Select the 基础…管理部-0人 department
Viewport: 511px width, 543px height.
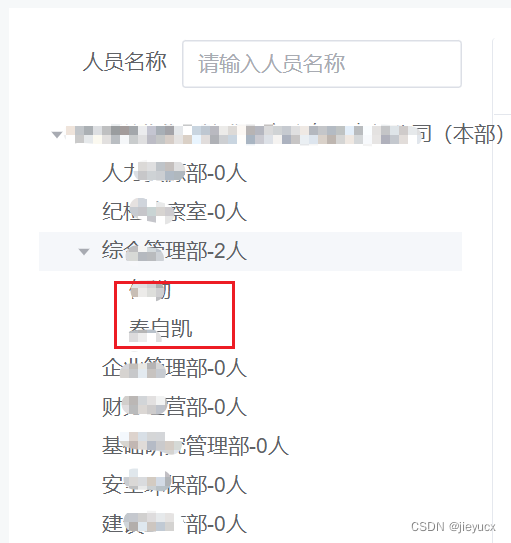195,446
